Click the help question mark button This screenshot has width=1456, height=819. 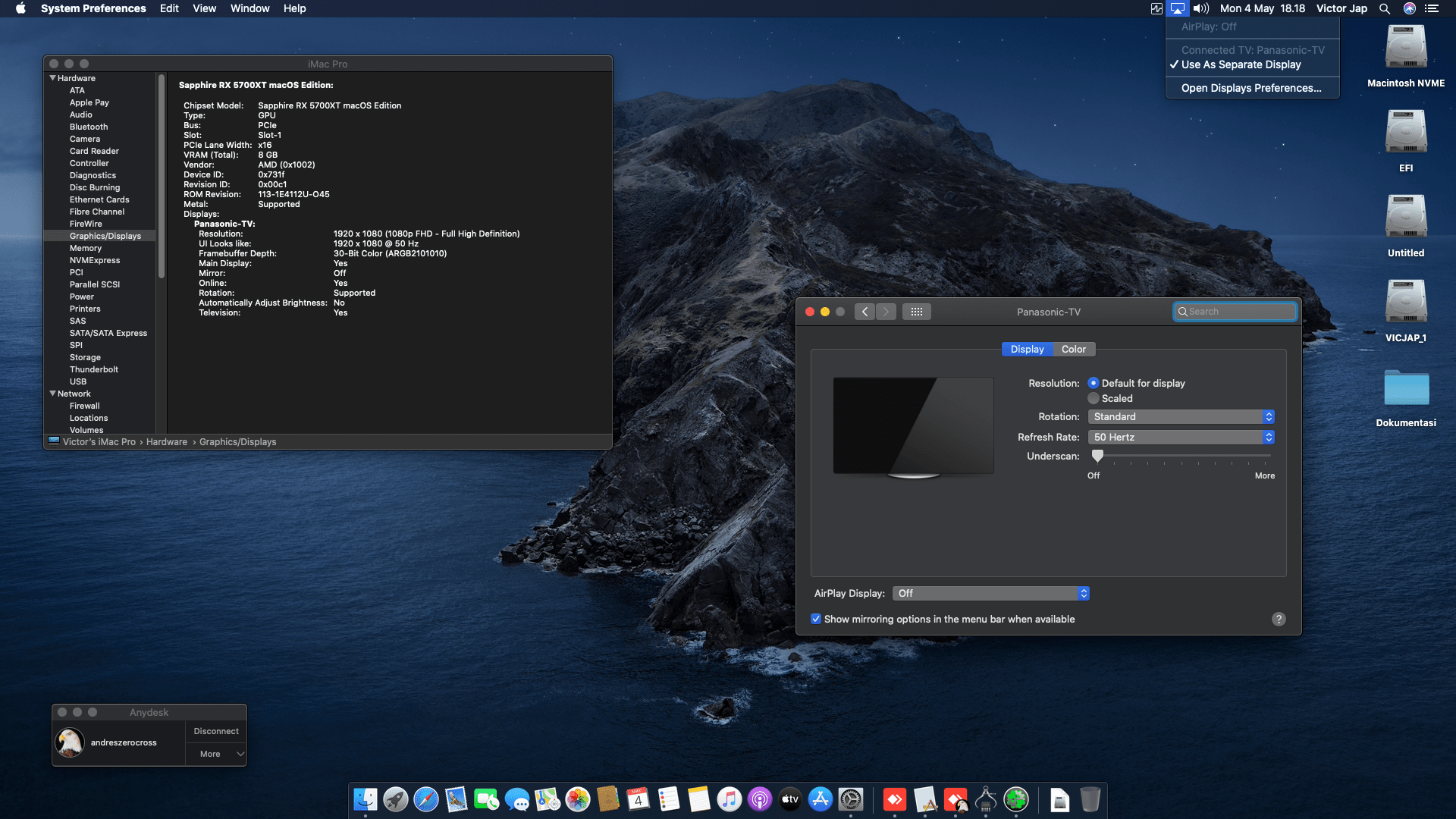(x=1279, y=619)
